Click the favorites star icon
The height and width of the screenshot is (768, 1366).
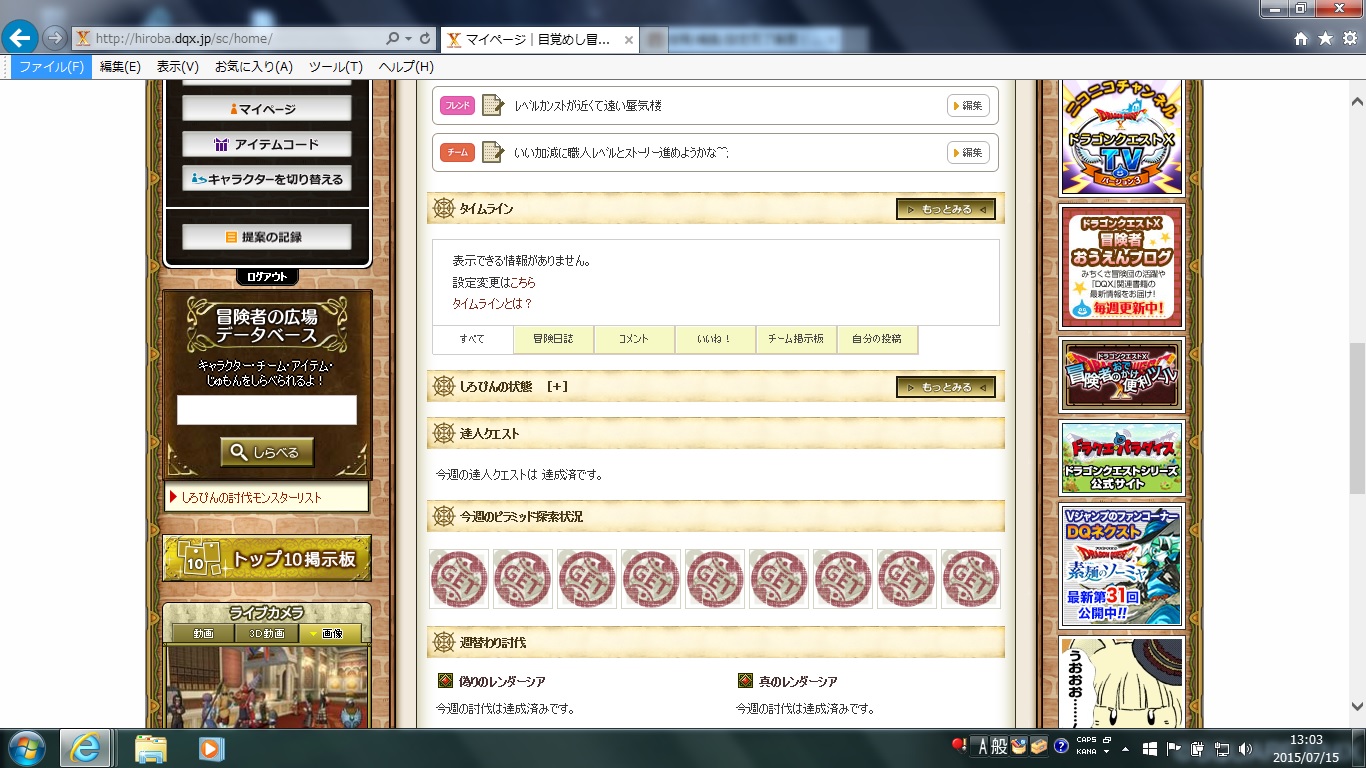pyautogui.click(x=1325, y=38)
